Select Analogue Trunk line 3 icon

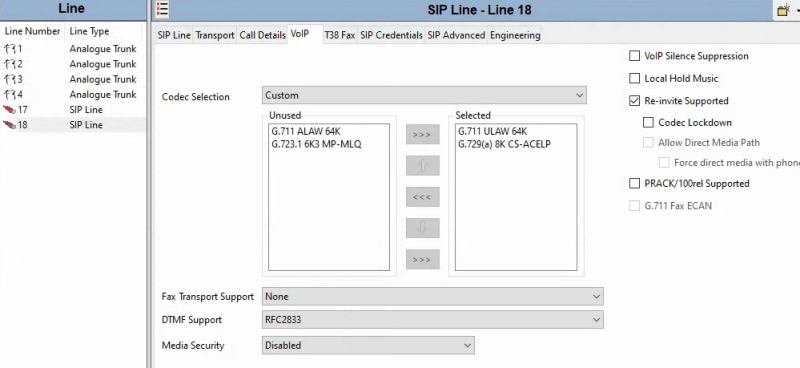(10, 80)
